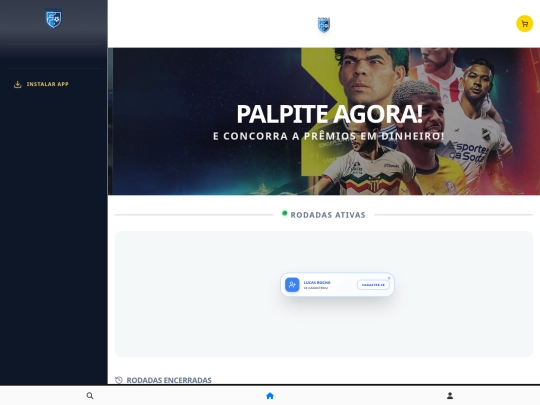Open profile from bottom navigation
This screenshot has height=405, width=540.
coord(450,396)
